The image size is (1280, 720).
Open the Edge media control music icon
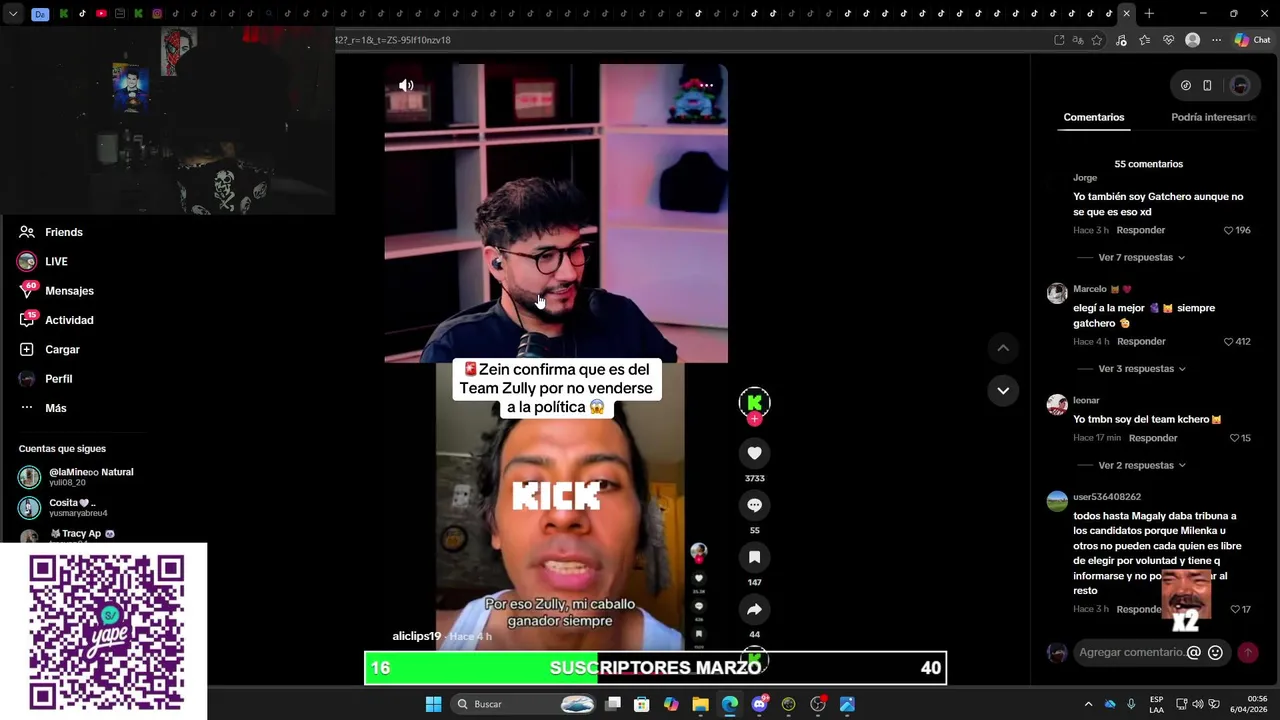point(1121,40)
